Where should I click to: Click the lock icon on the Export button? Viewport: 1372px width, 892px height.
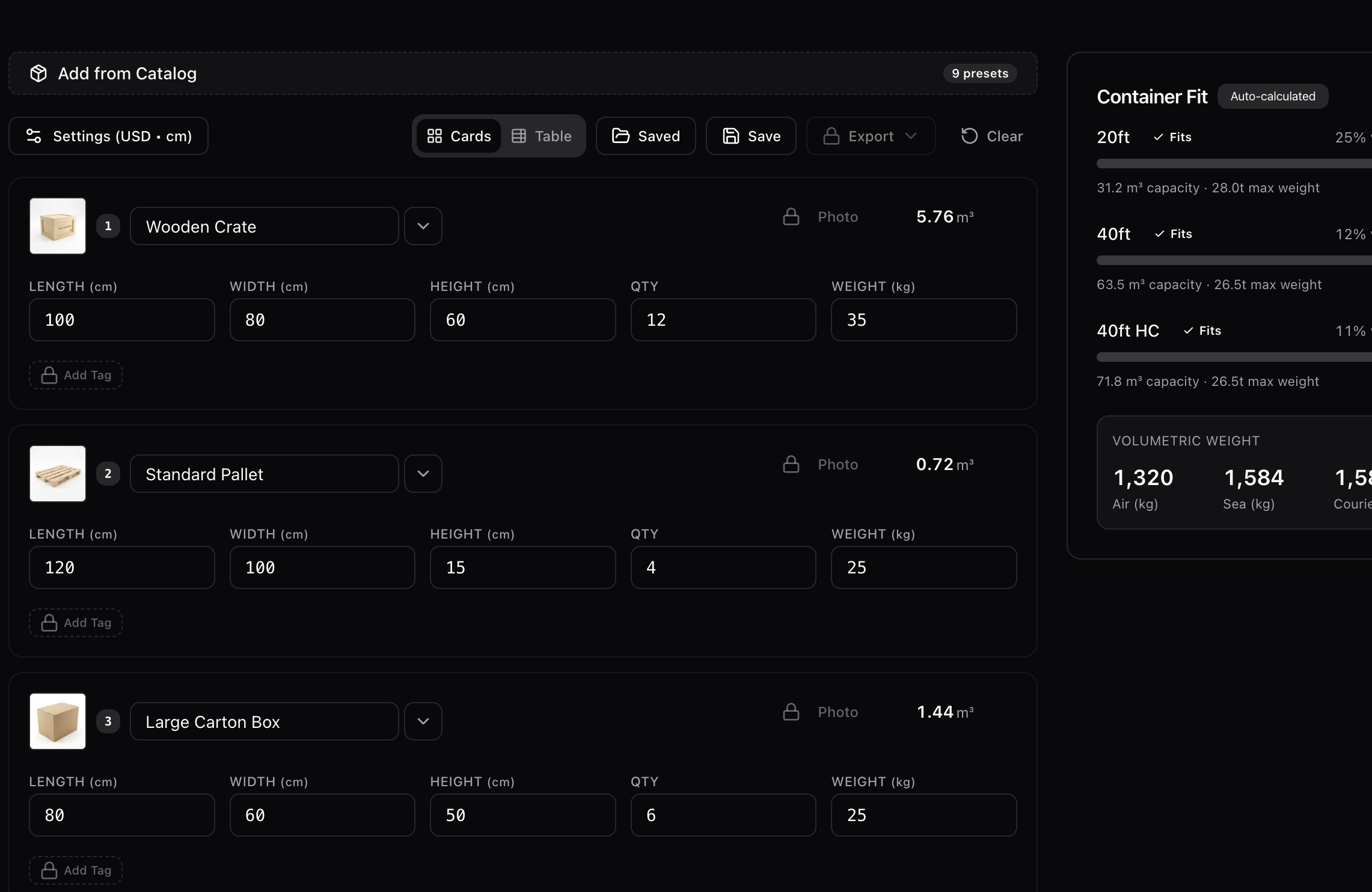click(831, 136)
